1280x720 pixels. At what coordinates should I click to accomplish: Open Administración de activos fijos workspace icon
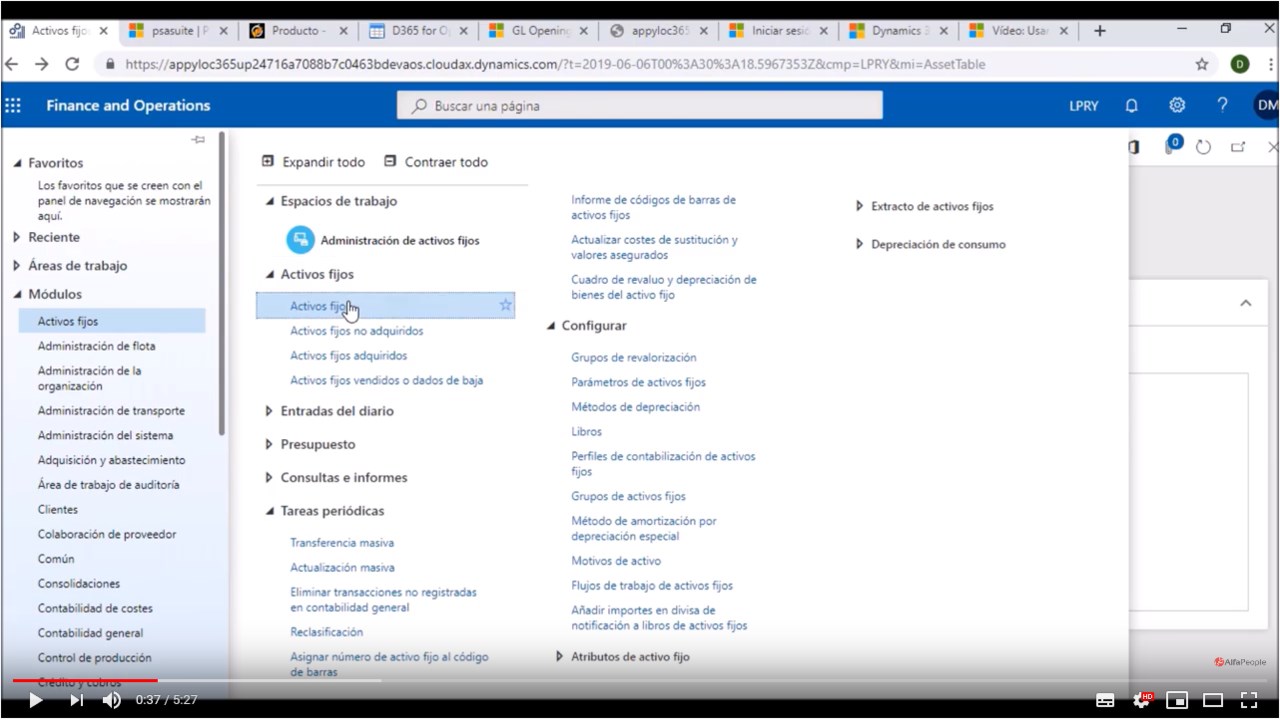coord(300,240)
